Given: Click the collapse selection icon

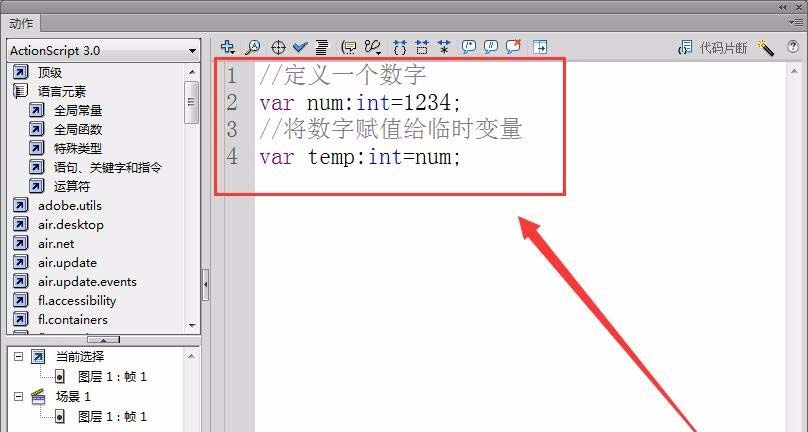Looking at the screenshot, I should coord(422,47).
